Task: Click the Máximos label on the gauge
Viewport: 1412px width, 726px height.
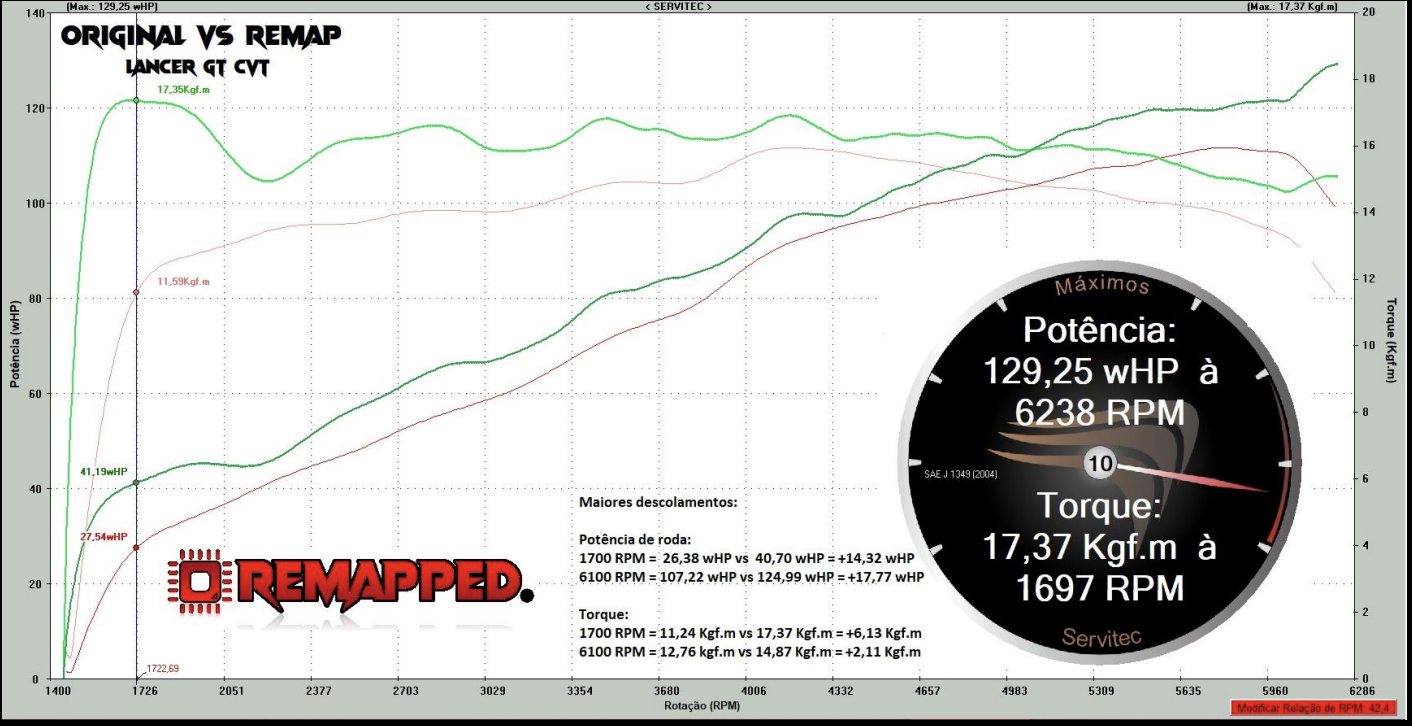Action: coord(1103,286)
